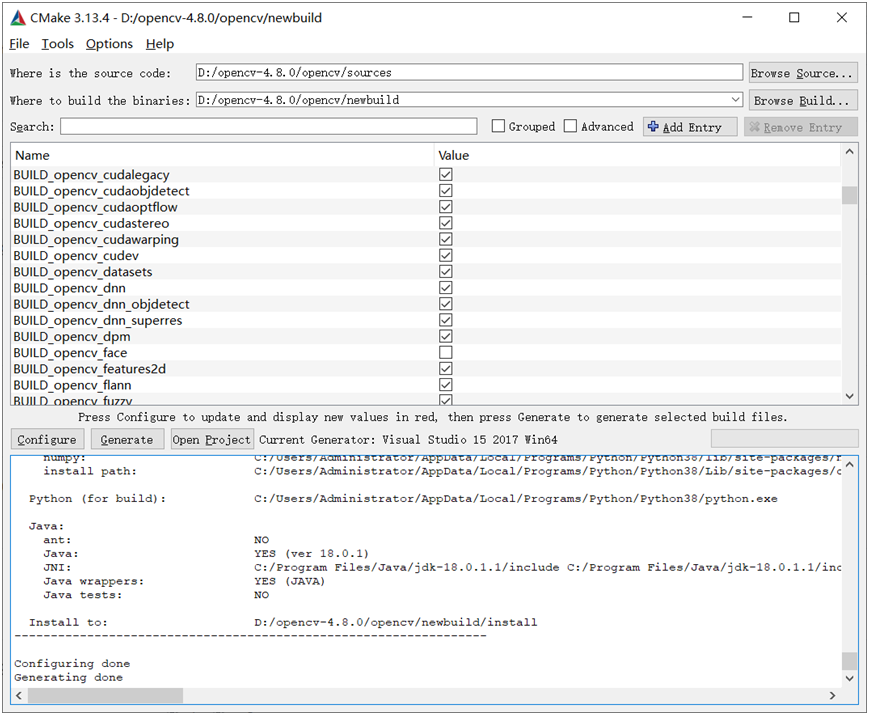Click the Remove Entry button
The height and width of the screenshot is (715, 869).
click(x=800, y=127)
